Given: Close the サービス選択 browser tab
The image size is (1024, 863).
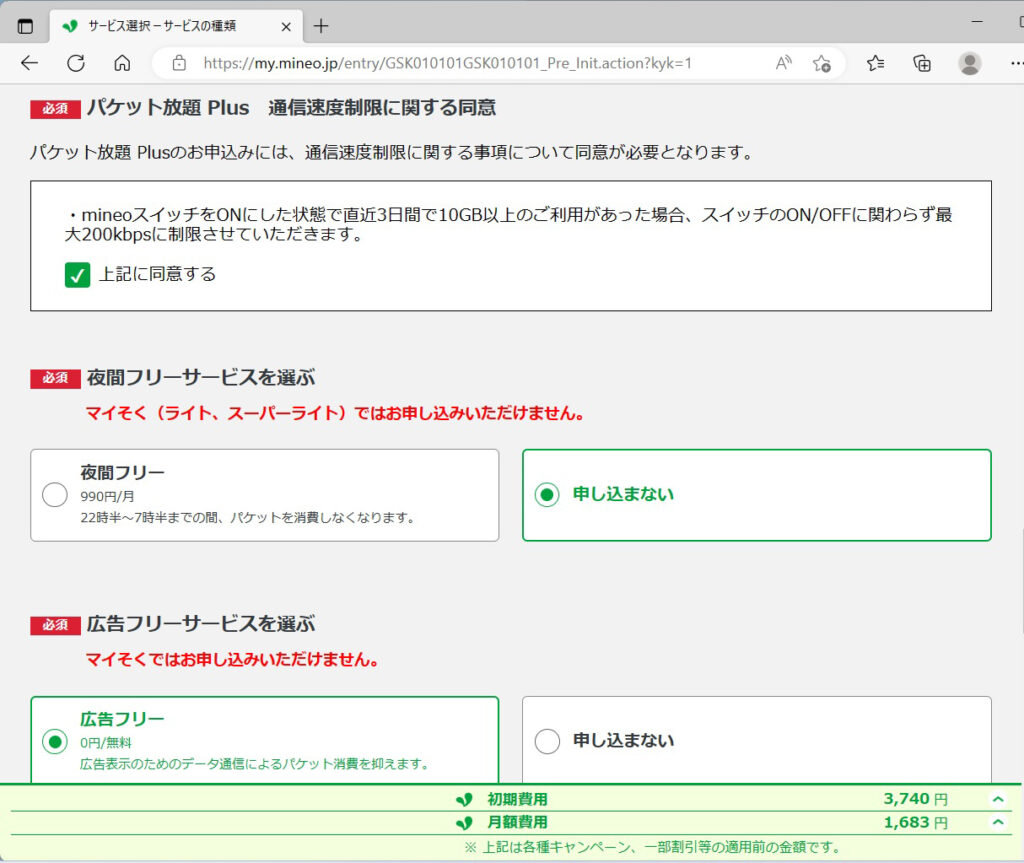Looking at the screenshot, I should coord(286,27).
